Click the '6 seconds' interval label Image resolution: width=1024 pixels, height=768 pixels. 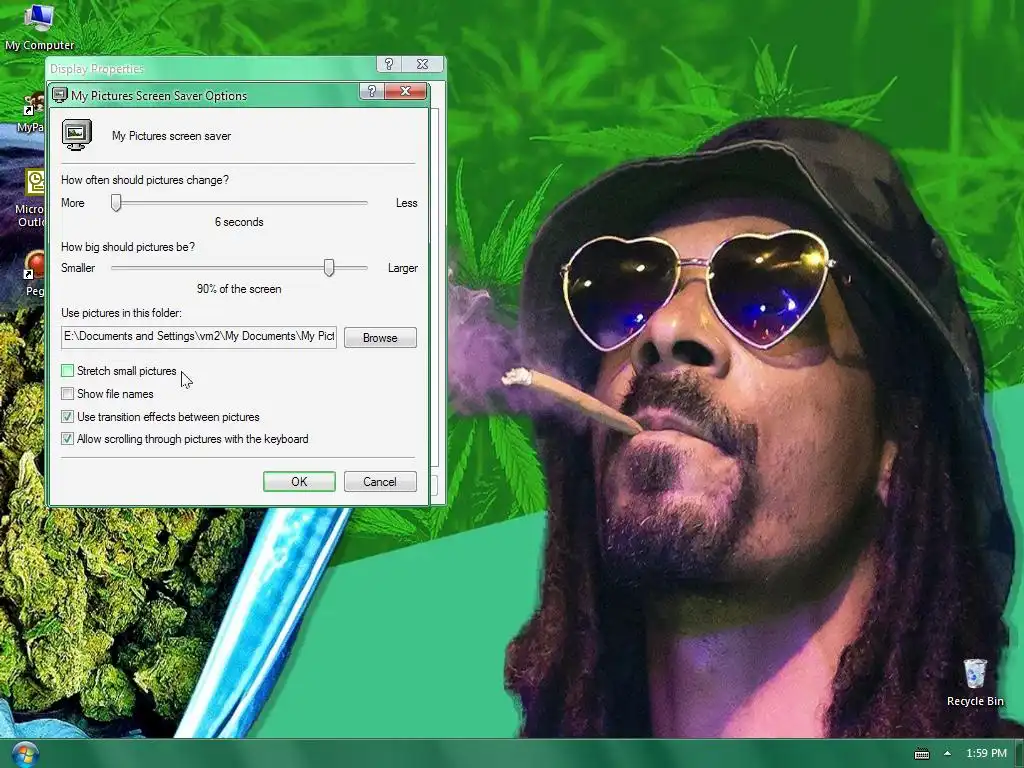pos(239,222)
